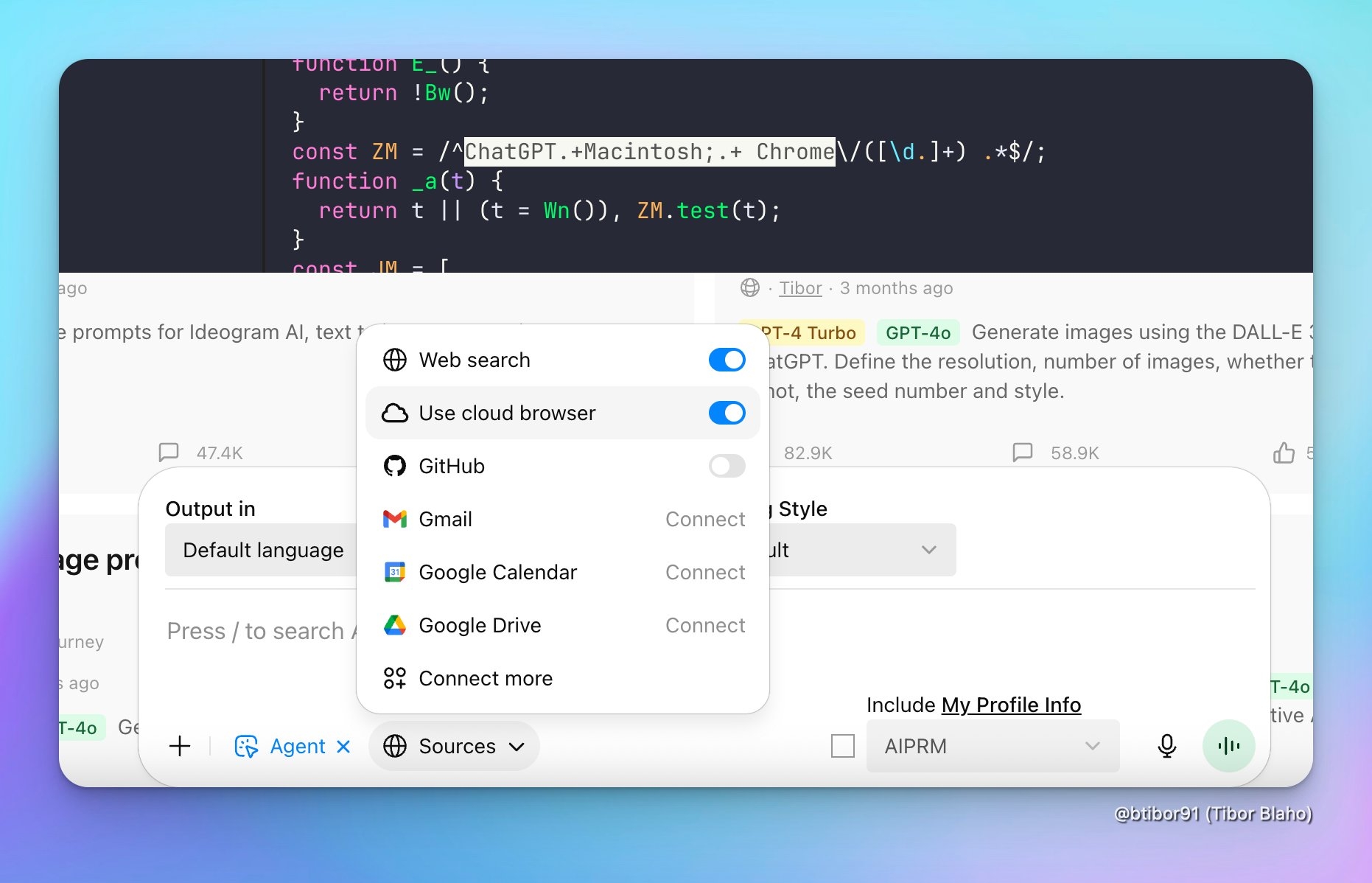
Task: Connect Gmail integration
Action: point(704,519)
